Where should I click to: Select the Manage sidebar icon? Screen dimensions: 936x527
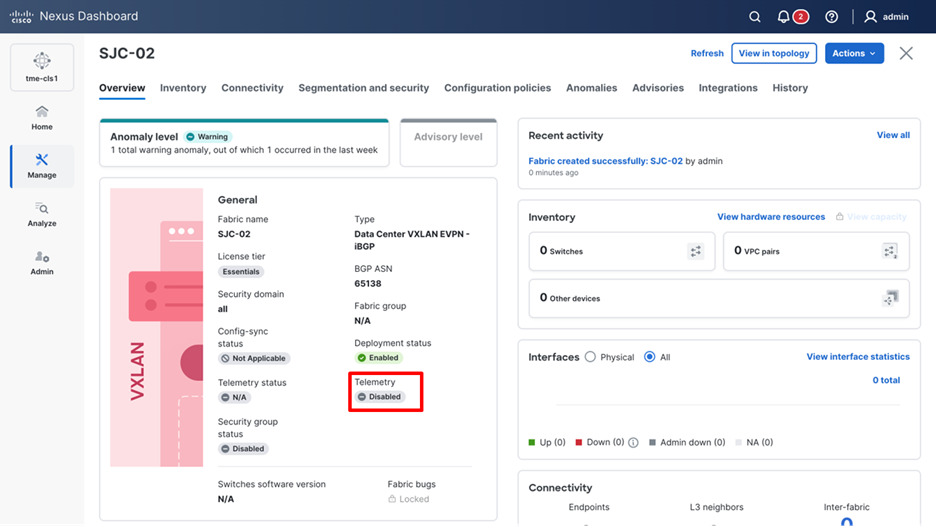pyautogui.click(x=42, y=166)
